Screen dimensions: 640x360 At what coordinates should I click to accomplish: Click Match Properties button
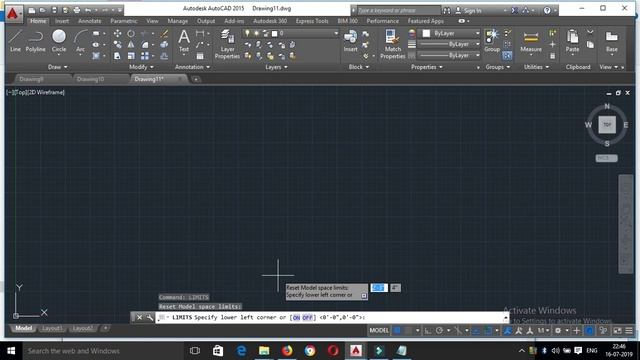coord(393,44)
